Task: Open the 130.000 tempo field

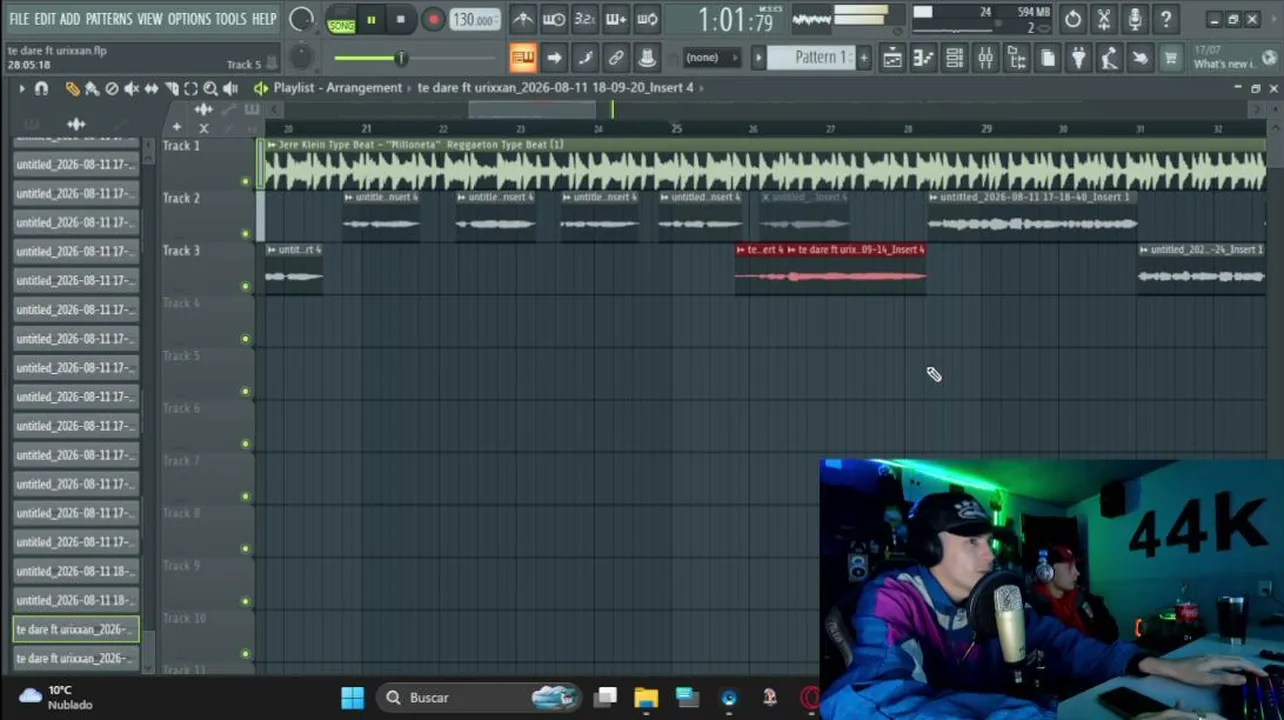Action: pyautogui.click(x=473, y=20)
